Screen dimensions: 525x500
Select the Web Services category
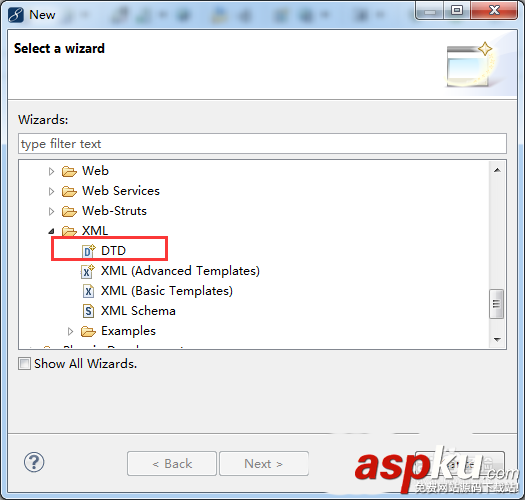tap(121, 191)
